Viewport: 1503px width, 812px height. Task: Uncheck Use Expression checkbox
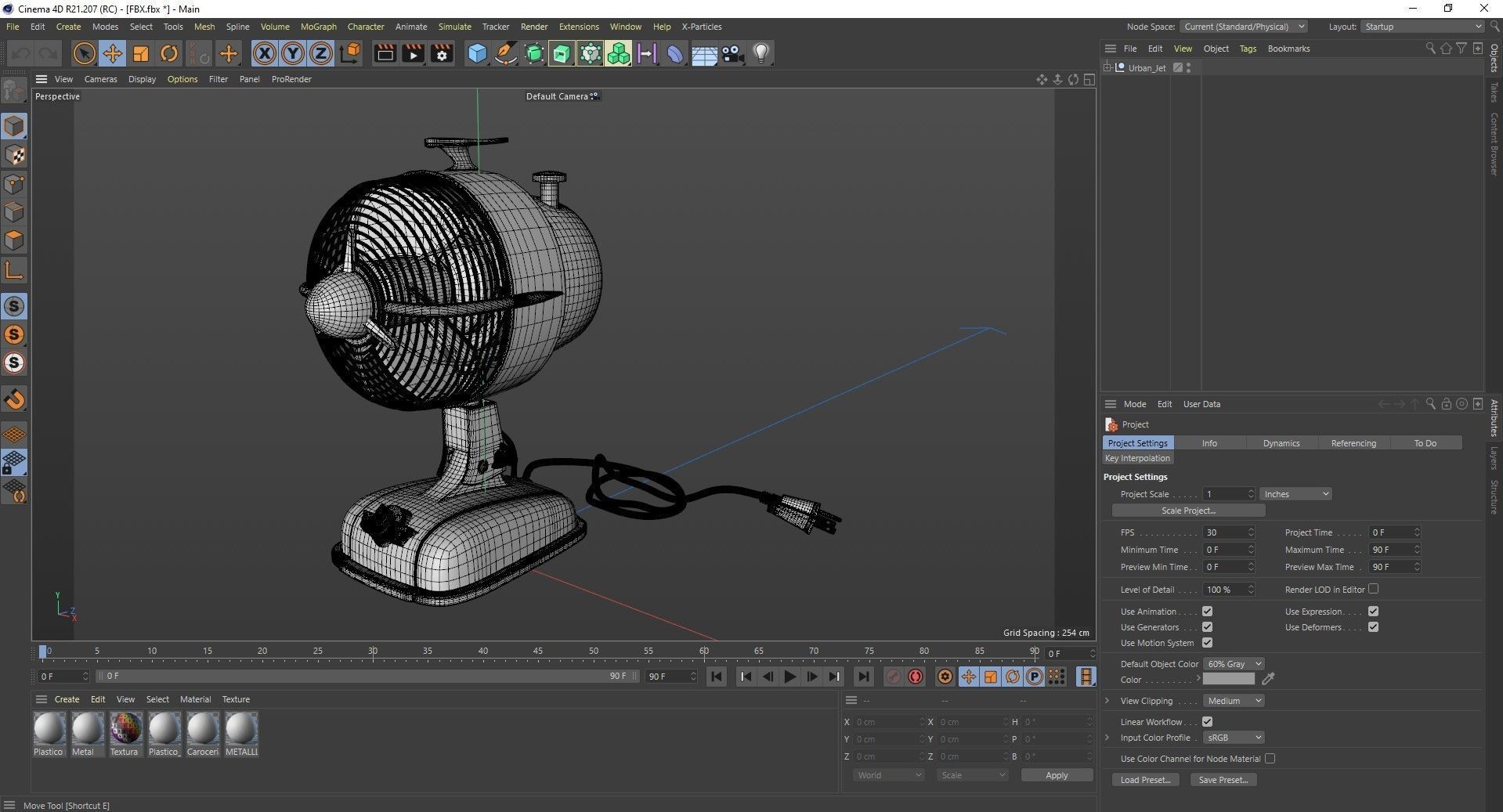pos(1373,612)
